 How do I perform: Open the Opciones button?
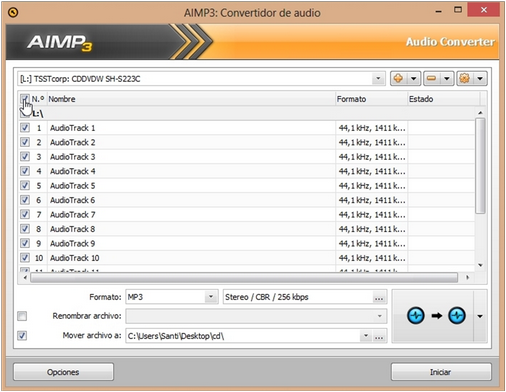tap(63, 372)
